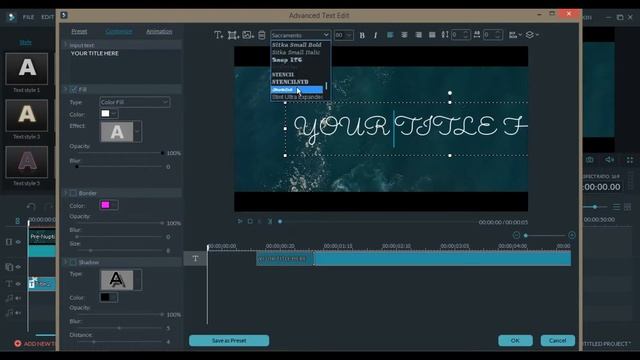Click the fullscreen icon in main preview
The image size is (640, 360).
coord(630,160)
